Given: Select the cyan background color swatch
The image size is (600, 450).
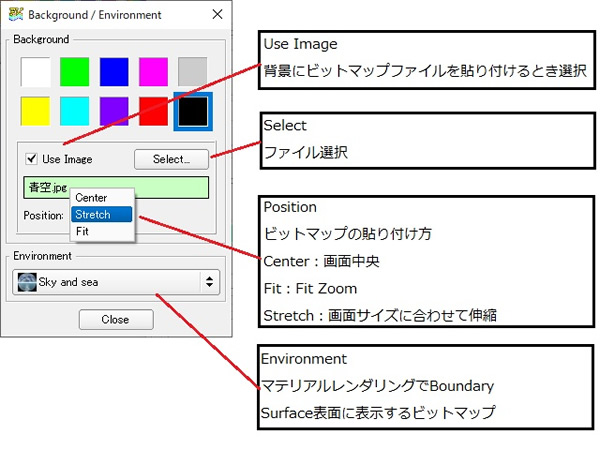Looking at the screenshot, I should point(74,111).
